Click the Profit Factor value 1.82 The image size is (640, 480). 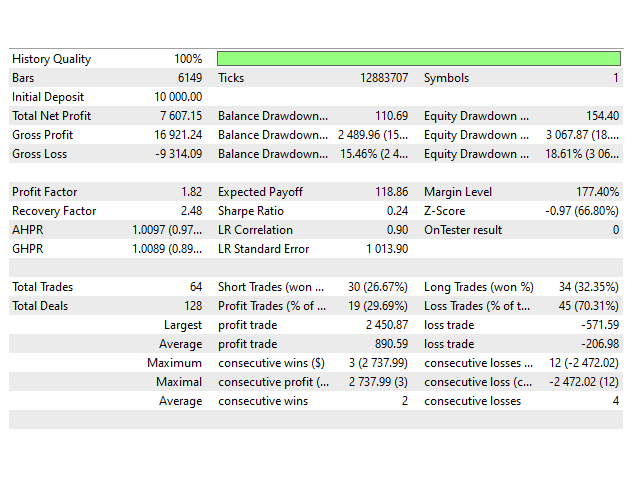pyautogui.click(x=190, y=192)
